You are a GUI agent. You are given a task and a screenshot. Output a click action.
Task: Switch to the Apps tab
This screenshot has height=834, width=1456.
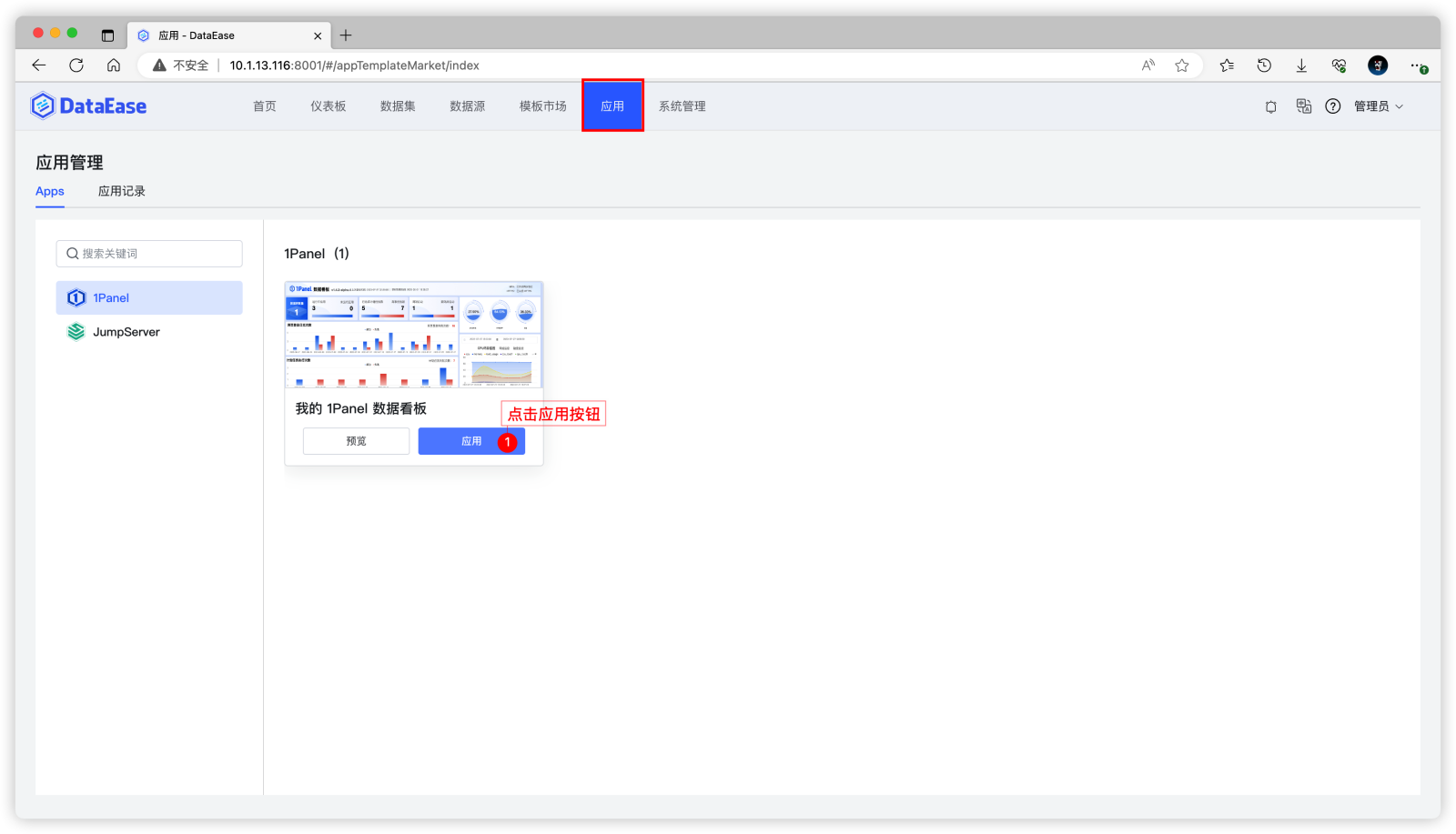50,191
